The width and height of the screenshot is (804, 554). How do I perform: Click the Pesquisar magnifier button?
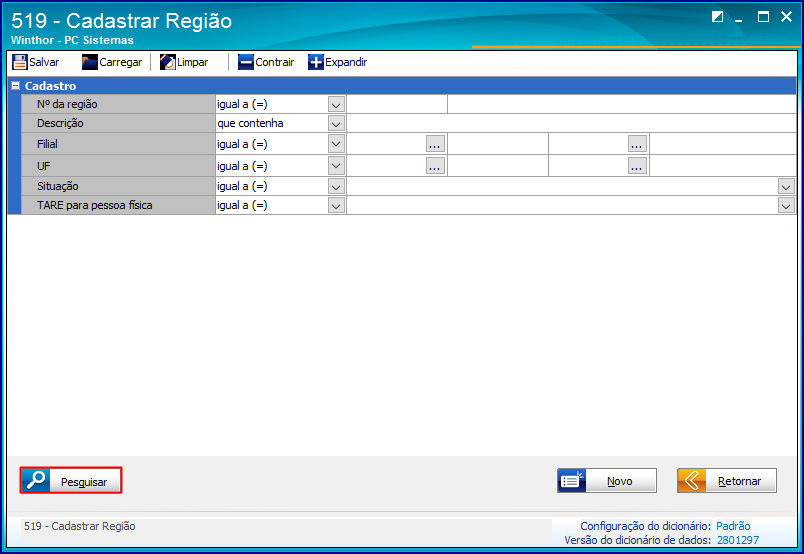(71, 481)
